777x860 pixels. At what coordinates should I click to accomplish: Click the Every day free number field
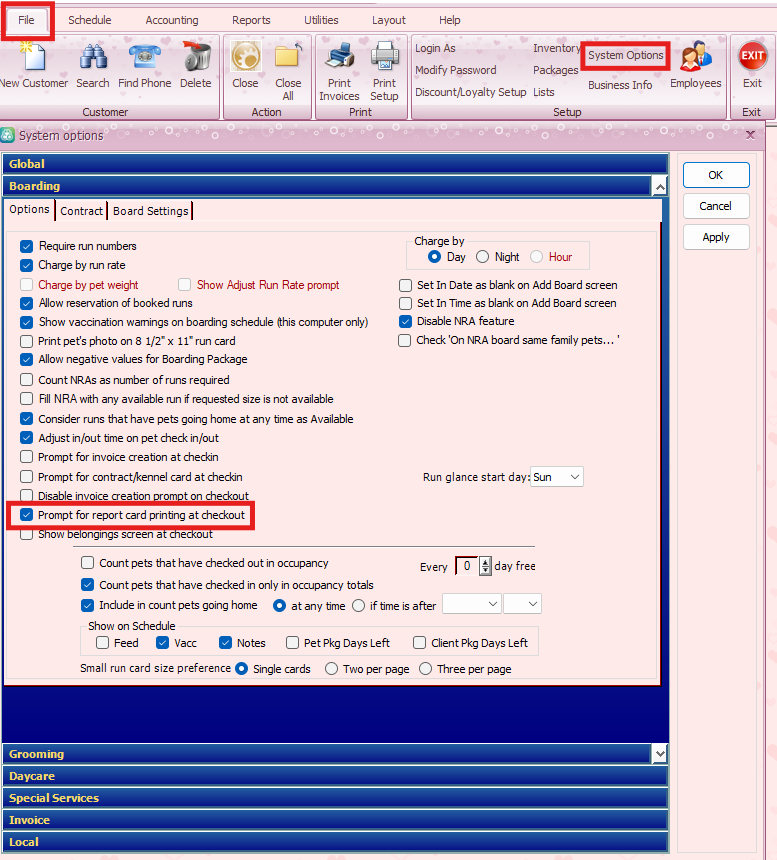click(x=467, y=566)
